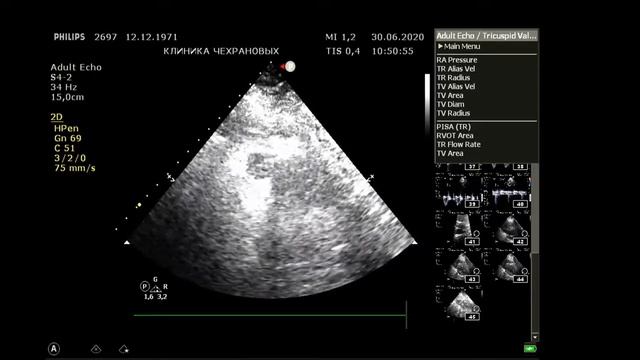Viewport: 640px width, 360px height.
Task: Click Adult Echo / Tricuspid Valve title
Action: pyautogui.click(x=486, y=36)
